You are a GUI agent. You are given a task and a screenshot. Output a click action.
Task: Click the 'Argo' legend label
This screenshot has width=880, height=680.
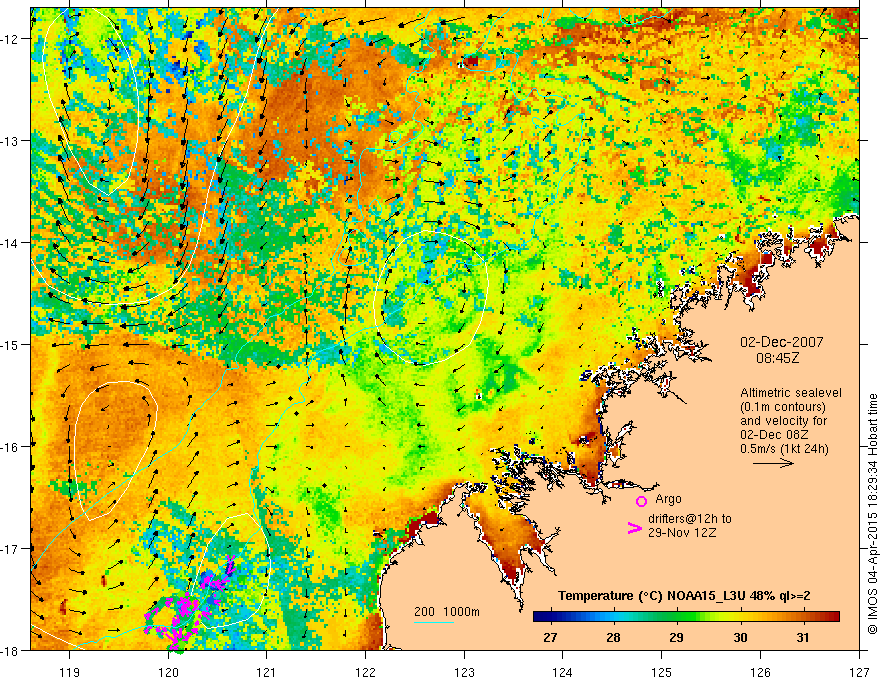668,499
